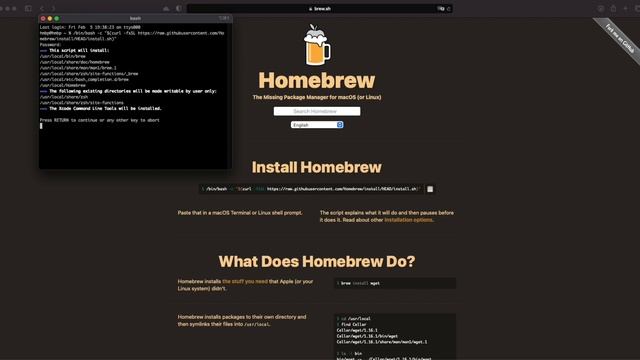
Task: Open 'the stuff you need' link
Action: point(245,282)
